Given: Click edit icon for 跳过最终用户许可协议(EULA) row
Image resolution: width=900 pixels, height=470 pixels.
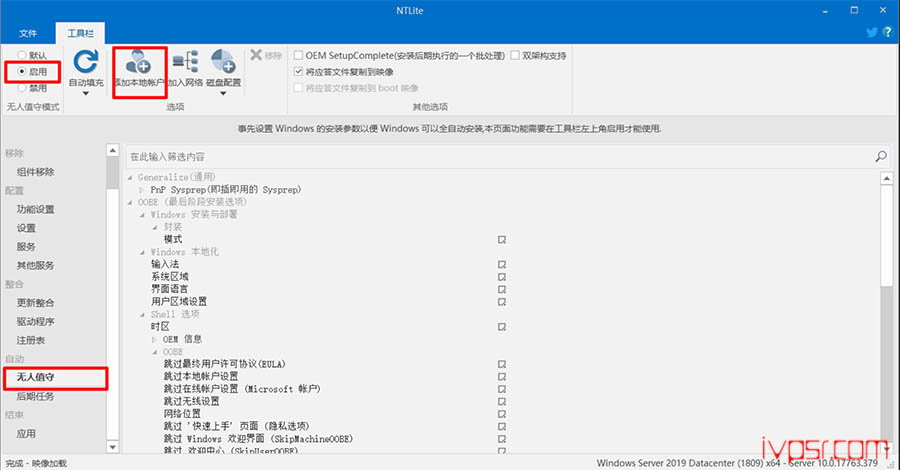Looking at the screenshot, I should (x=502, y=364).
